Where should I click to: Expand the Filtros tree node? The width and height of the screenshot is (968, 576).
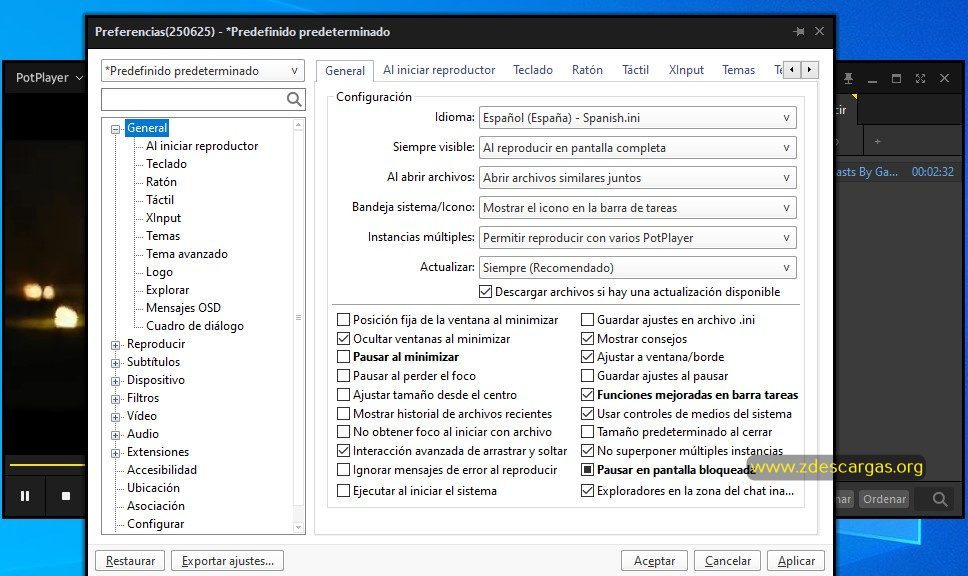[115, 399]
